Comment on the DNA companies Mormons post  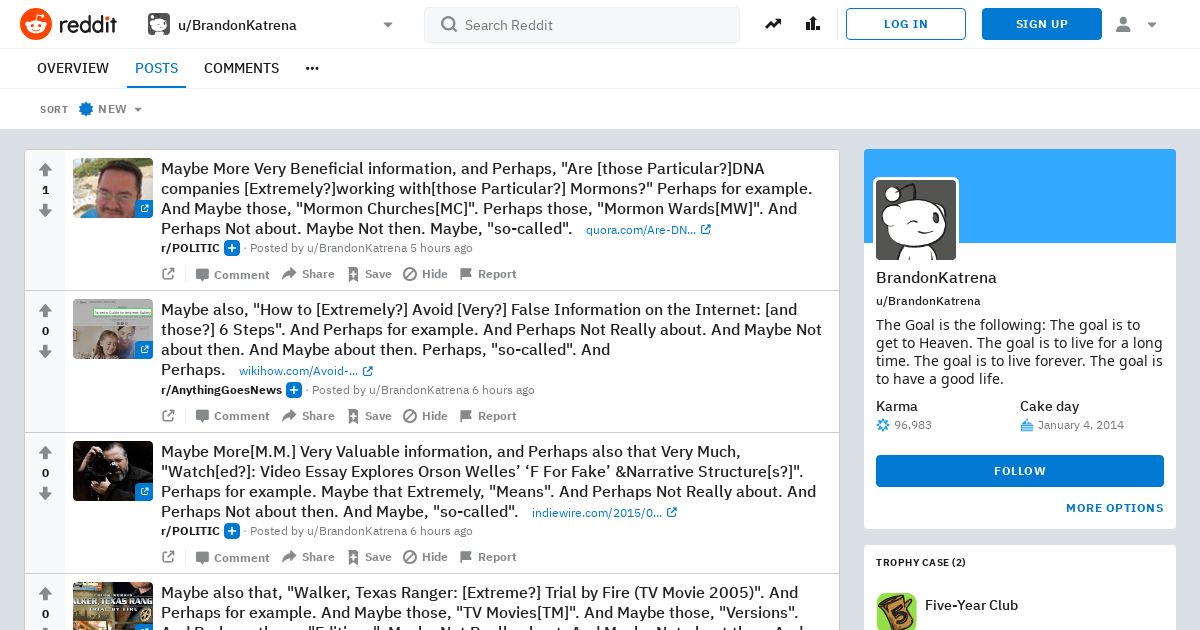(x=232, y=274)
